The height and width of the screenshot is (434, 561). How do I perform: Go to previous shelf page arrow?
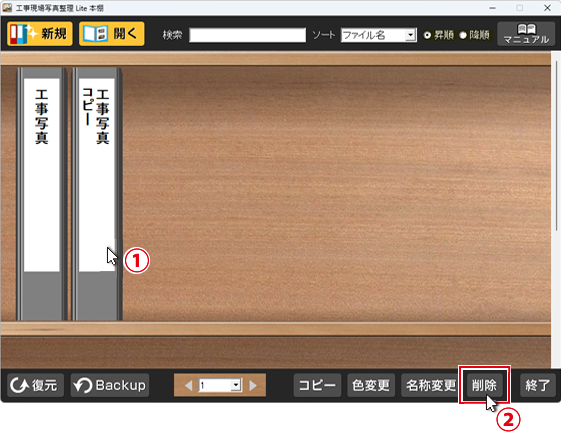point(189,385)
